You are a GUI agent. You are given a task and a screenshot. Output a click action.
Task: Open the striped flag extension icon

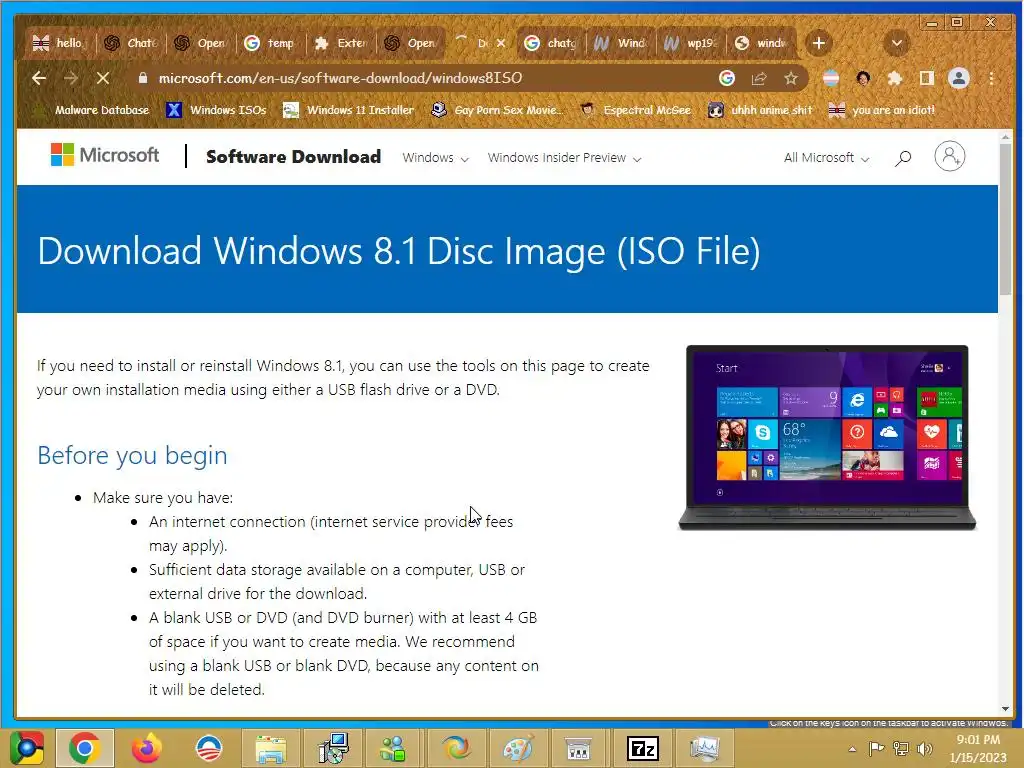(831, 78)
